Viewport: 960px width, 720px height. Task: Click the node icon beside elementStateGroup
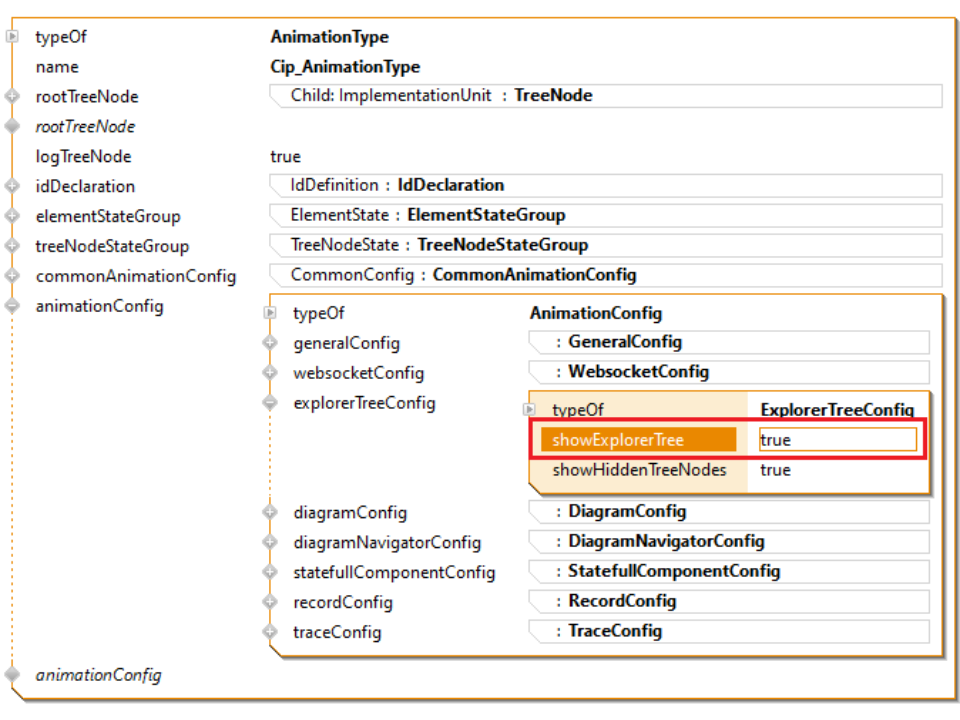click(x=12, y=216)
